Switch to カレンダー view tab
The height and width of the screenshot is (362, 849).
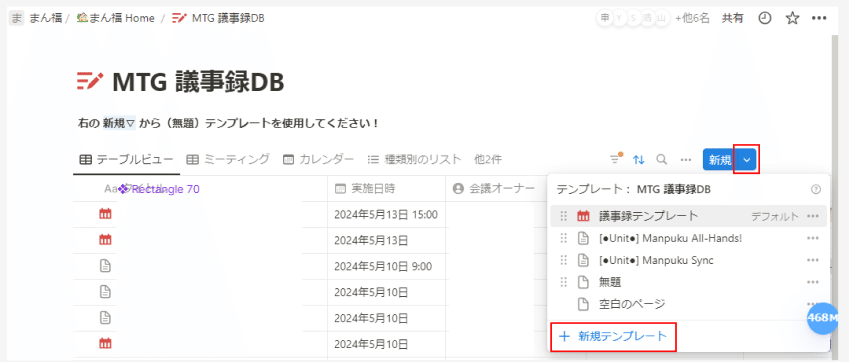[318, 159]
